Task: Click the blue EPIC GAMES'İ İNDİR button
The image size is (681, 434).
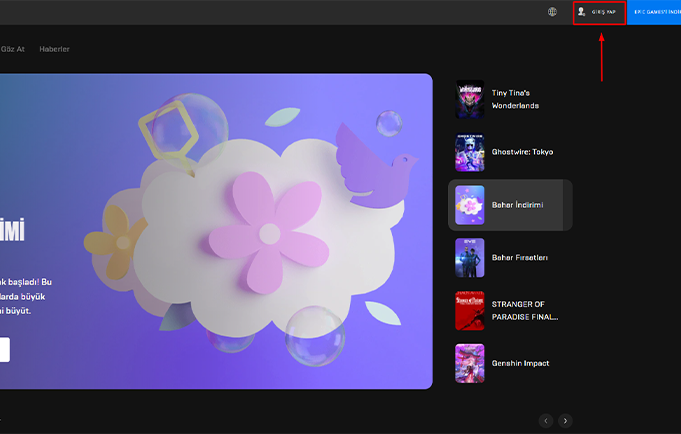Action: click(654, 12)
